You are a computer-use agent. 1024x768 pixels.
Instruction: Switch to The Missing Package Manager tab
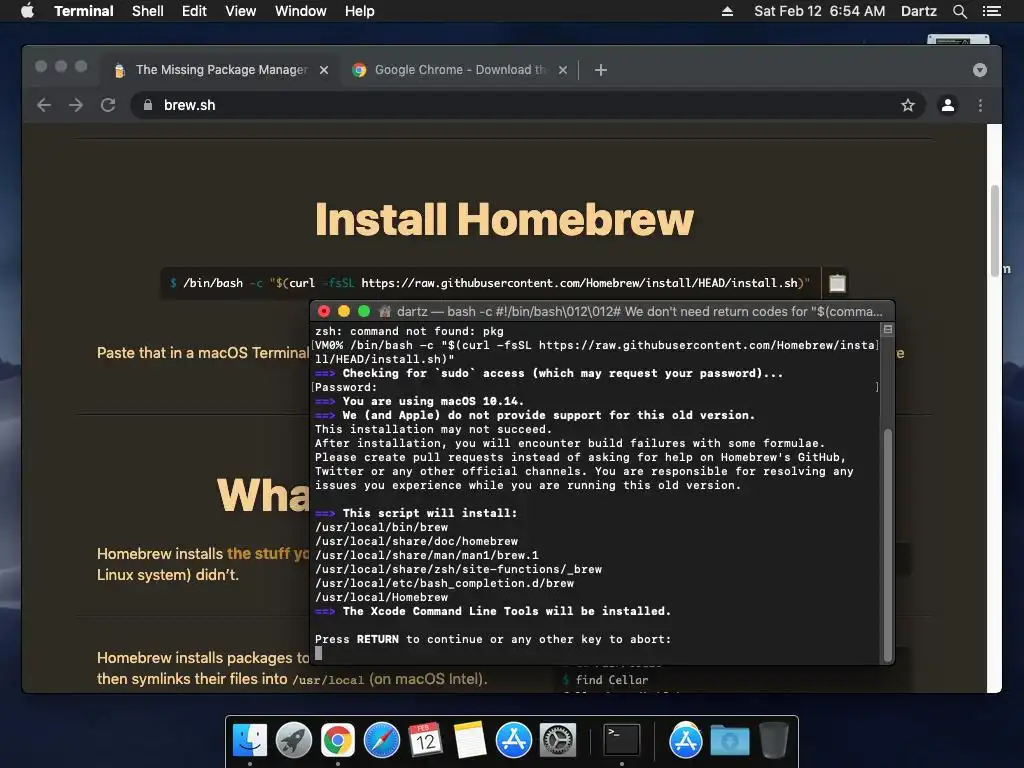coord(221,70)
